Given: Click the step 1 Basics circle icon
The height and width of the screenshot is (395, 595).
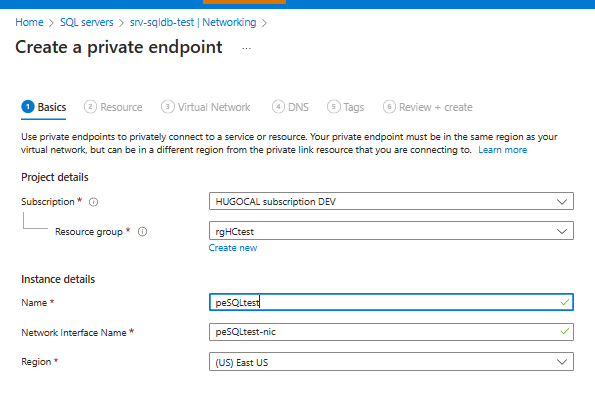Looking at the screenshot, I should [28, 107].
